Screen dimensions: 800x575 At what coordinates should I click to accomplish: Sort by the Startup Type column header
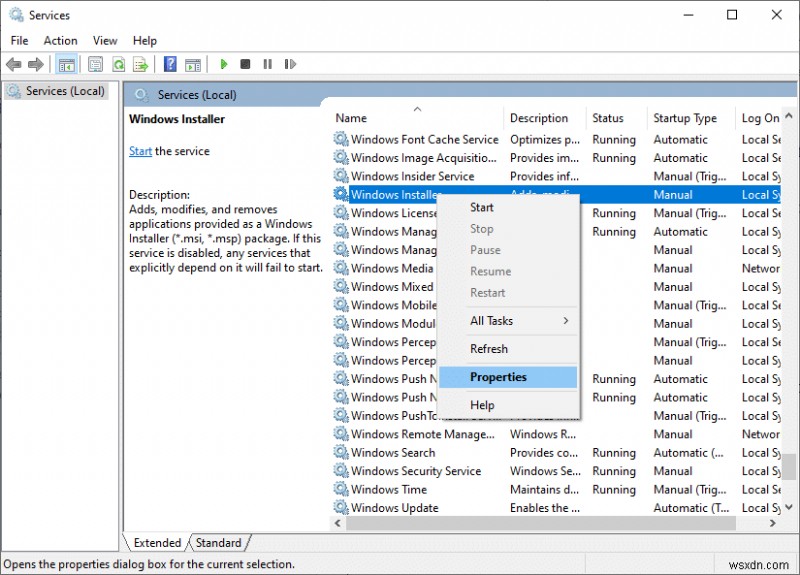click(x=685, y=118)
